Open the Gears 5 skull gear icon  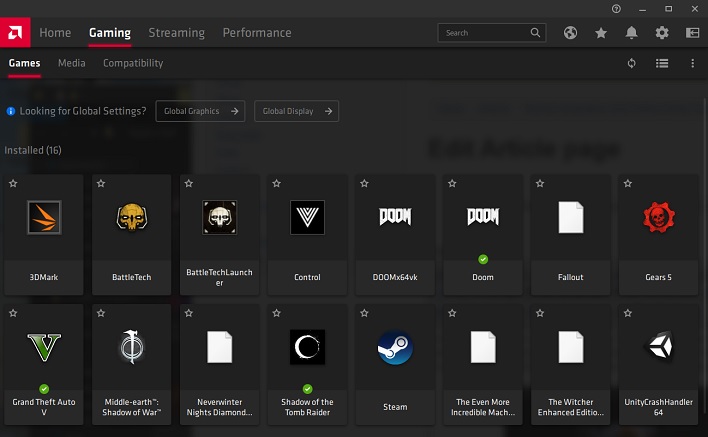click(658, 217)
